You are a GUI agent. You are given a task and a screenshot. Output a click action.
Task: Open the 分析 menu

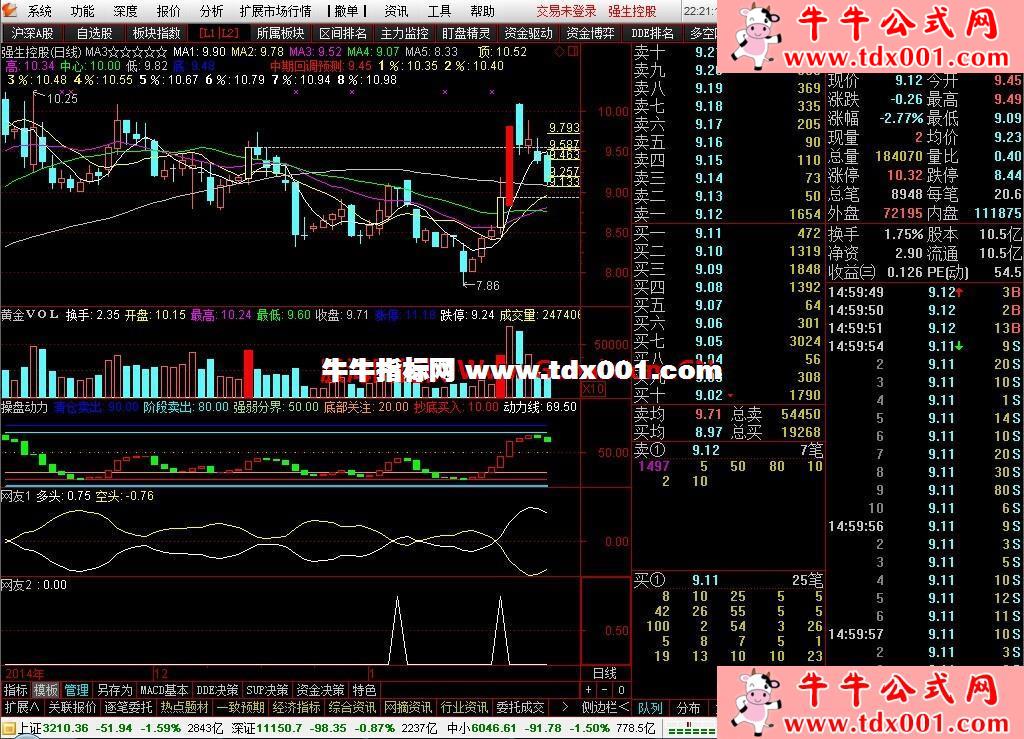point(212,11)
